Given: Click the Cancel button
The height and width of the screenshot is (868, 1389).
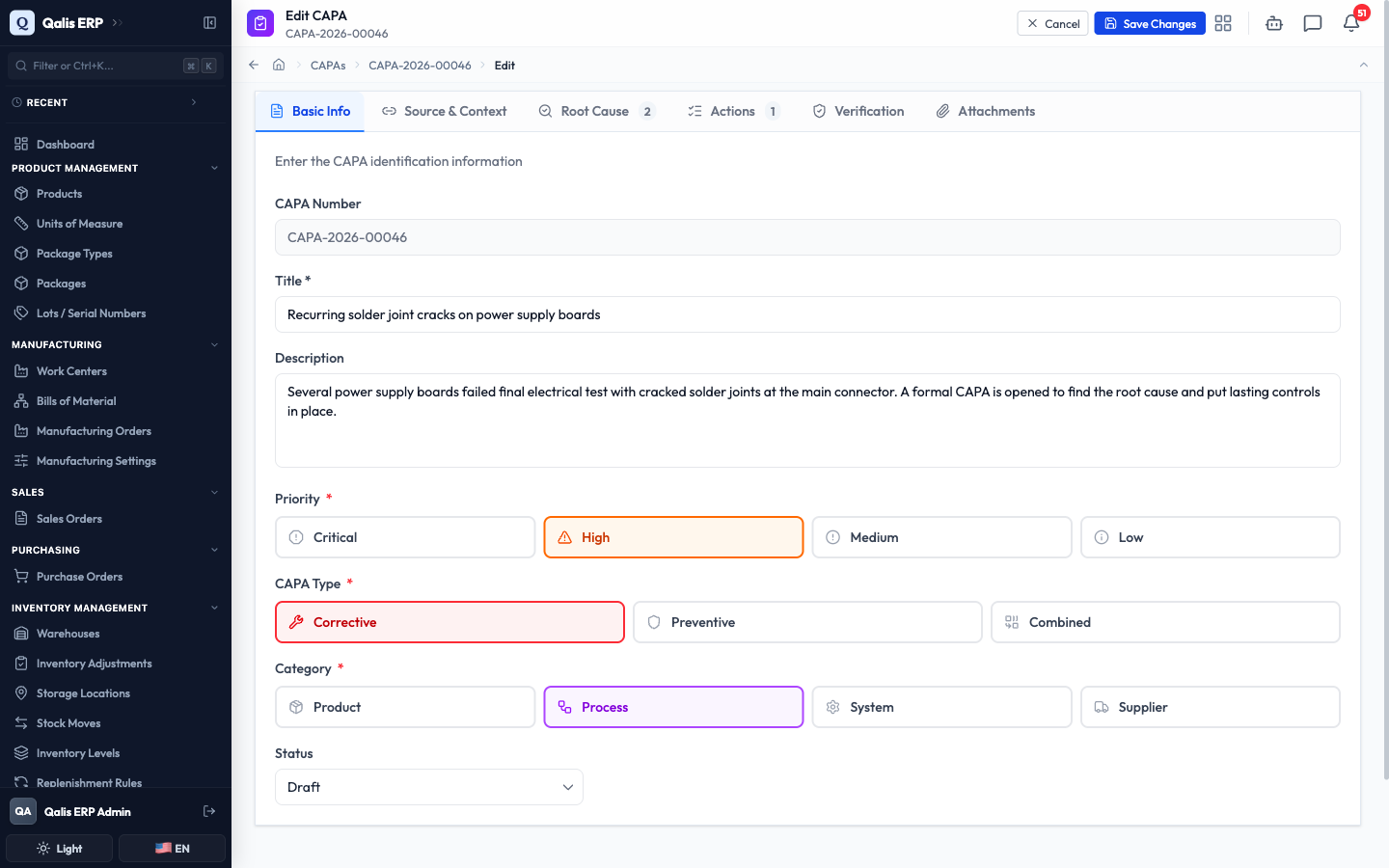Looking at the screenshot, I should click(1052, 23).
